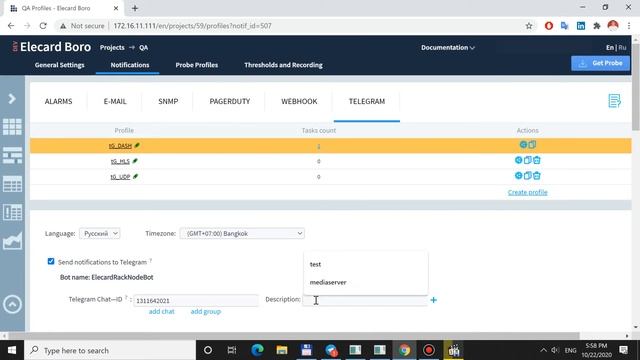Open the grid view icon in sidebar
This screenshot has height=360, width=640.
pos(12,127)
